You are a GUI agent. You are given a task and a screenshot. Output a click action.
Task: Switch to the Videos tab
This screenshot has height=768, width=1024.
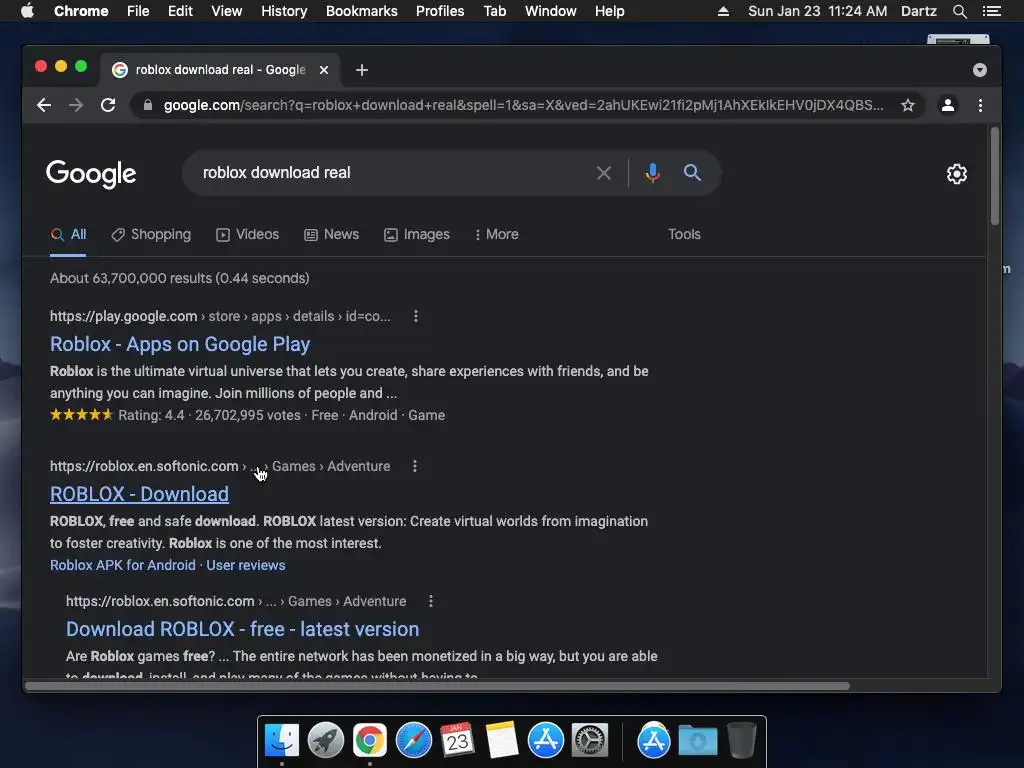[248, 234]
